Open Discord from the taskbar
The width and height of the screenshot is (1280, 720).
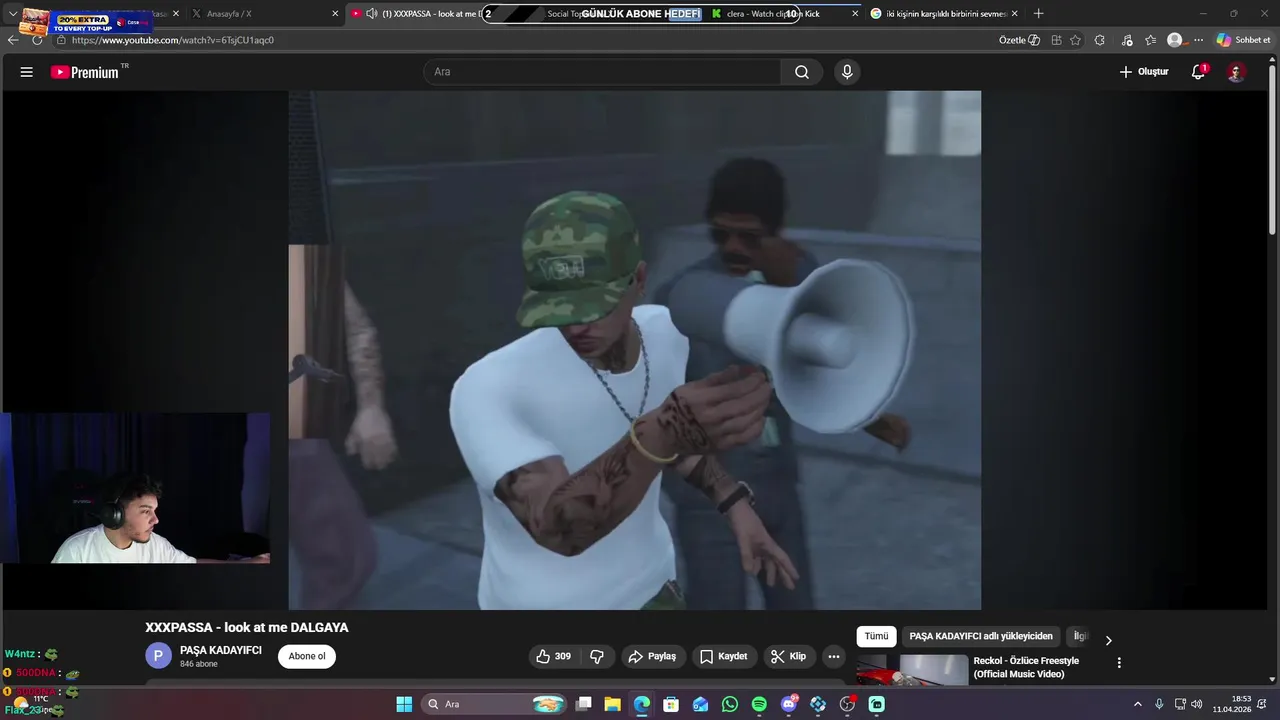click(789, 704)
